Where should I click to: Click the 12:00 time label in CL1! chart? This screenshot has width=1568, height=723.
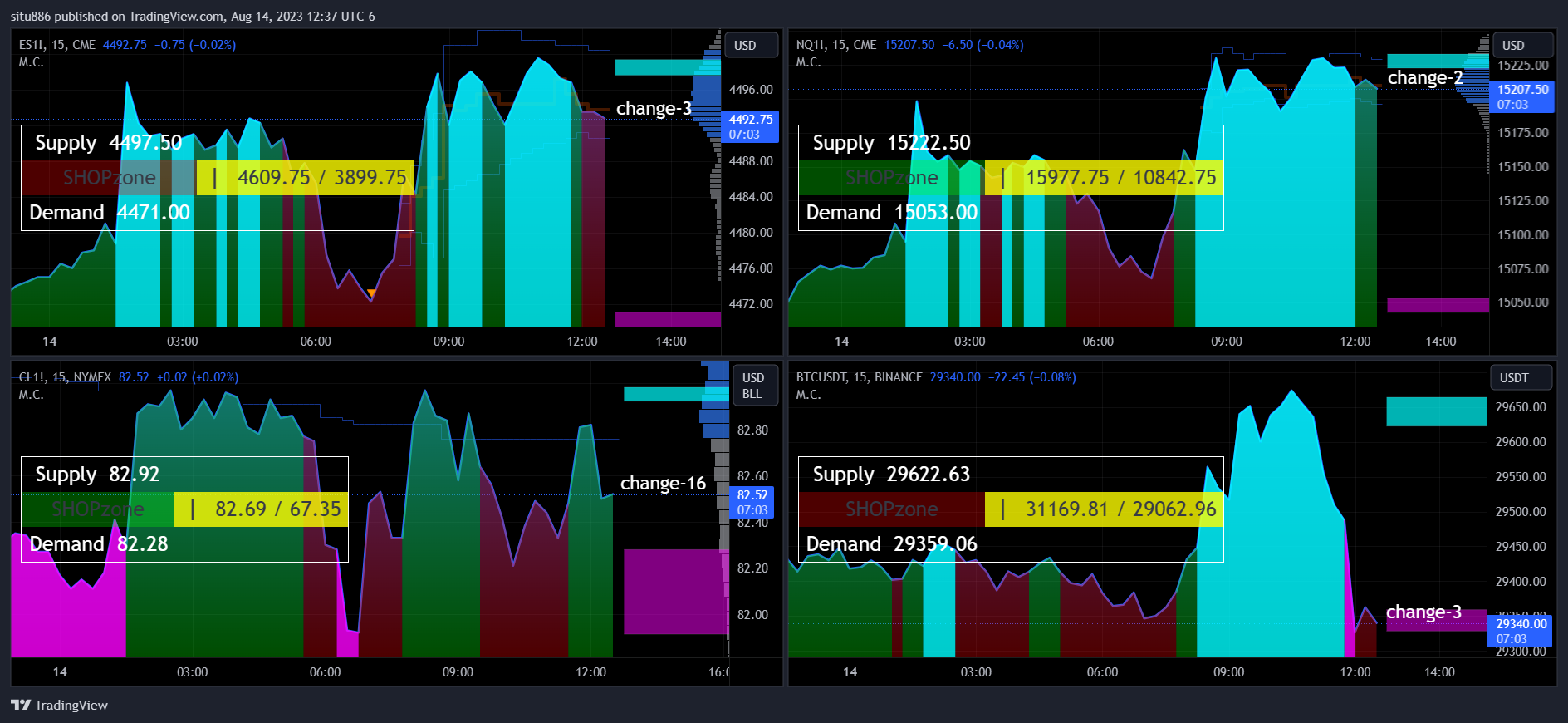590,672
